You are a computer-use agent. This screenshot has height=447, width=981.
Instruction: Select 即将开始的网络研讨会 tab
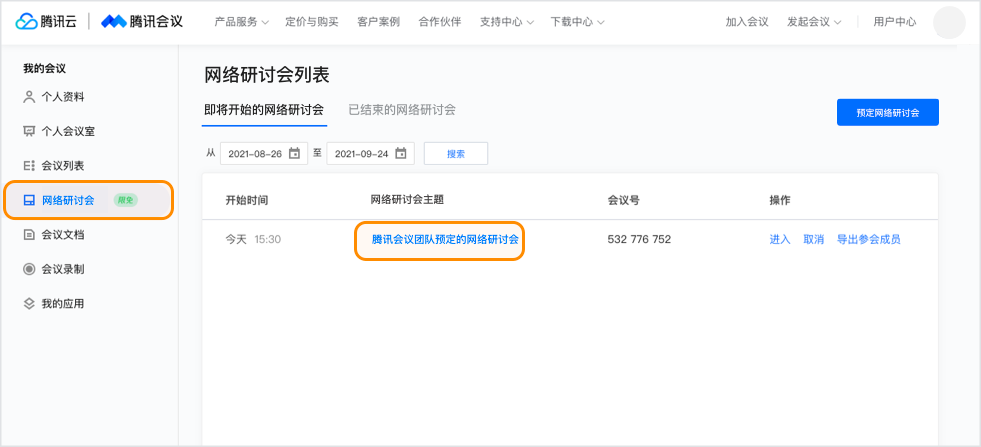point(264,110)
